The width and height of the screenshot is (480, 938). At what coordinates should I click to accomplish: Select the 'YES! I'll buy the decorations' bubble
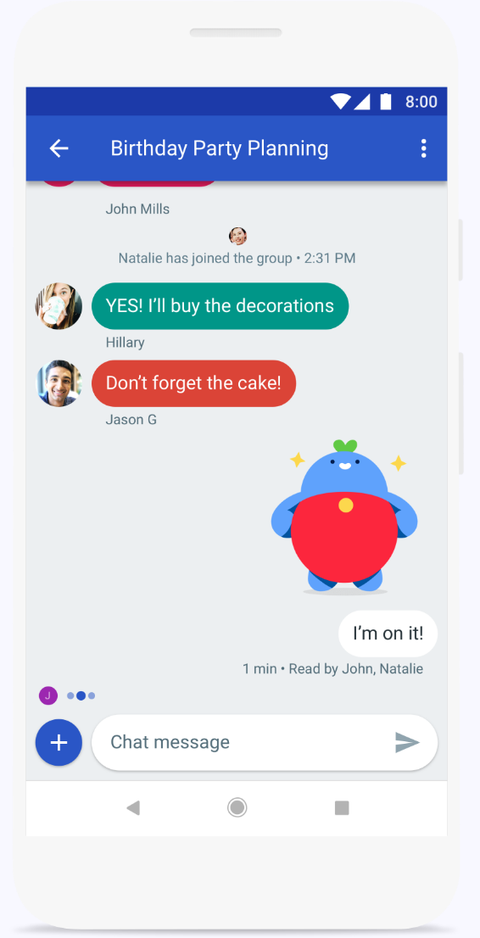(x=220, y=306)
